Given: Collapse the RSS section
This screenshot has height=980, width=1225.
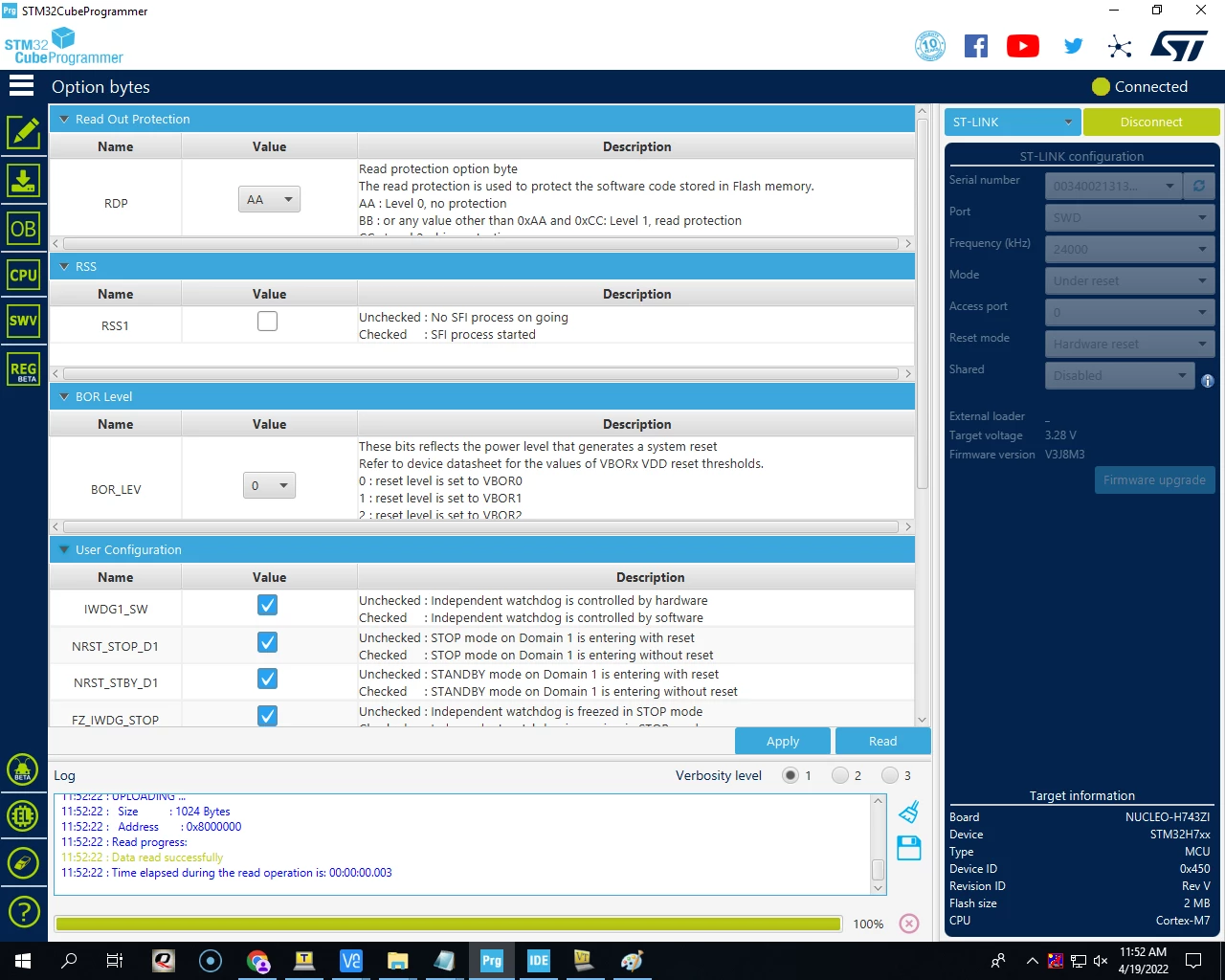Looking at the screenshot, I should [65, 267].
